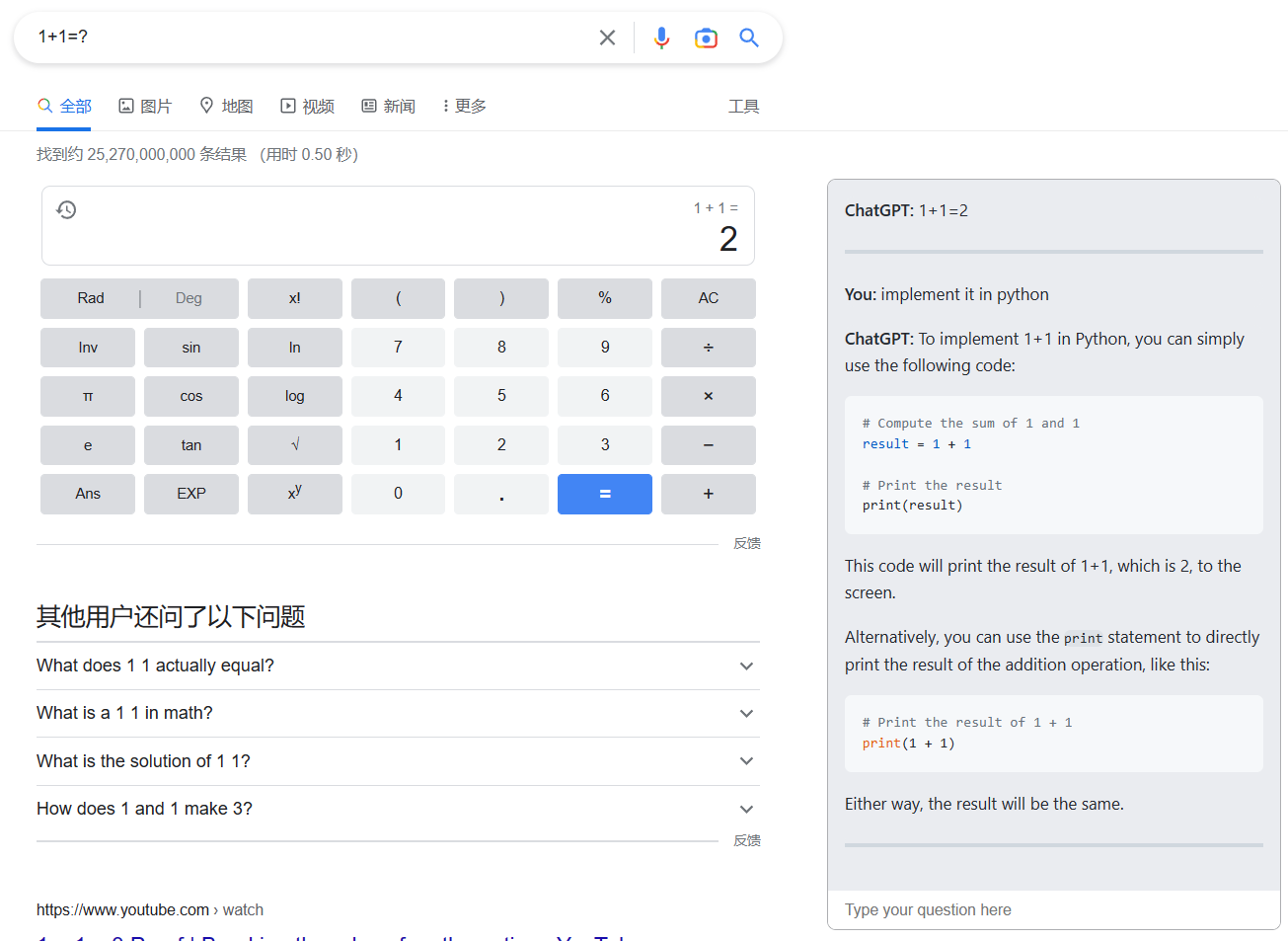Click calculator digit 9

605,348
